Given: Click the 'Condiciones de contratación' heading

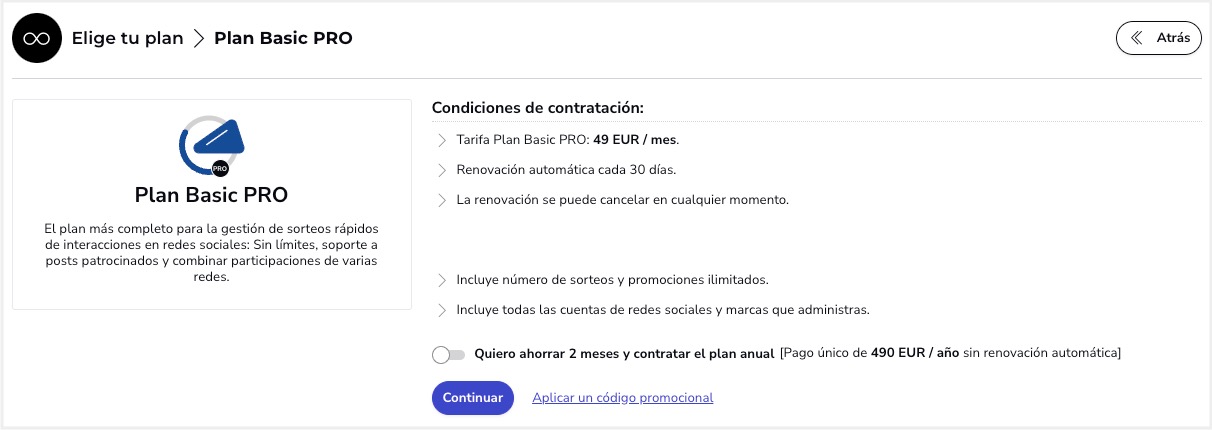Looking at the screenshot, I should tap(538, 107).
